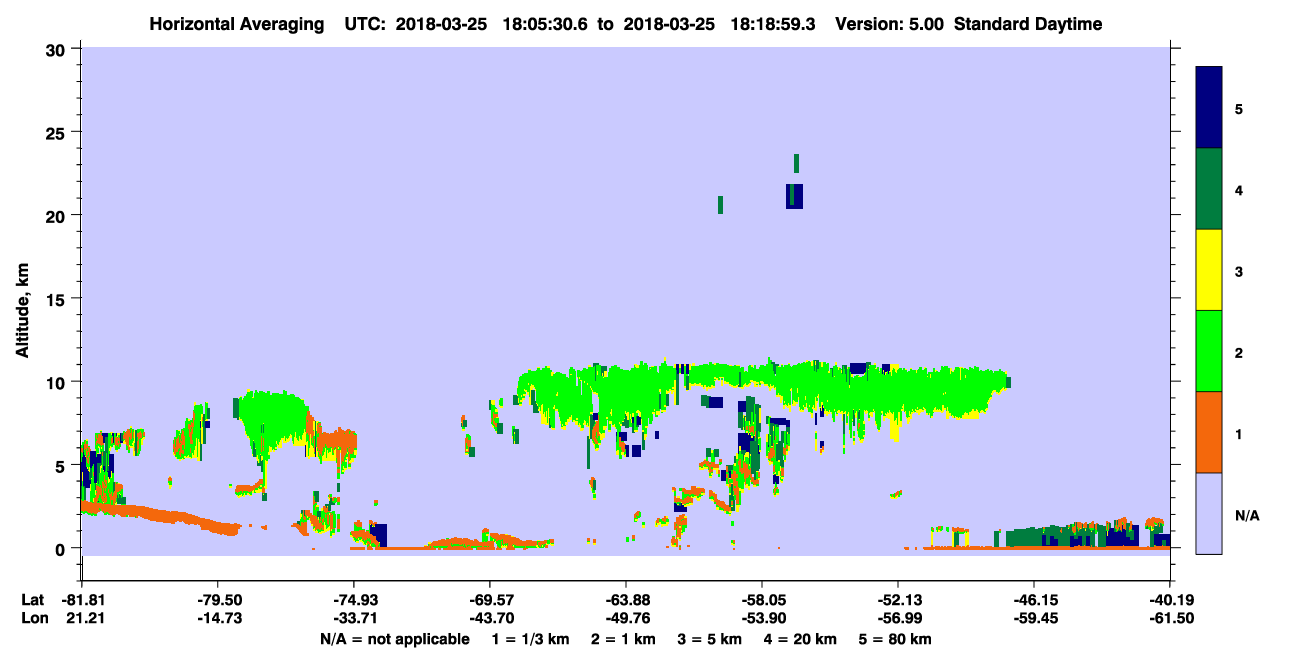
Task: Click the lavender N/A colorbar segment
Action: click(1209, 513)
